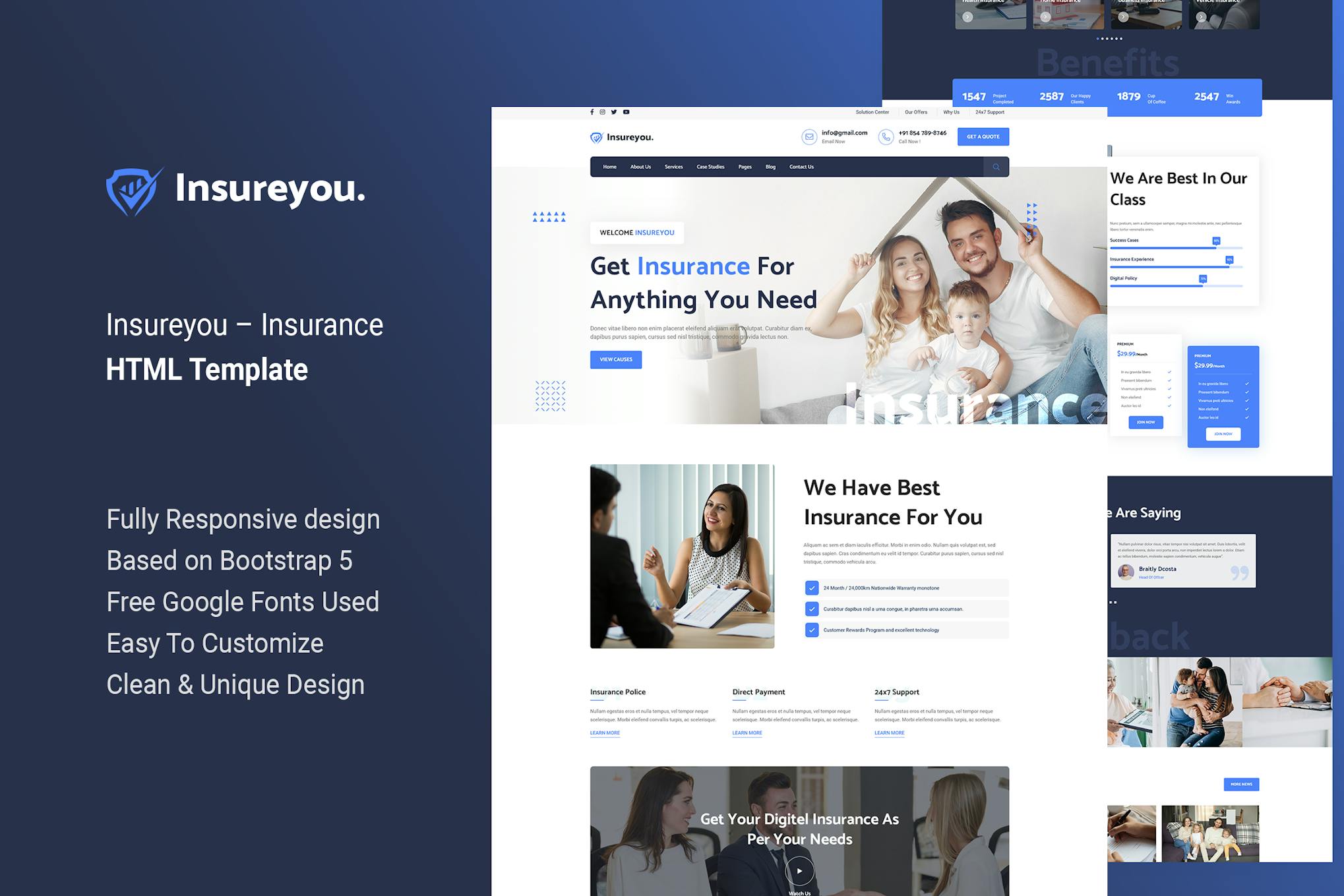Open the Instagram social icon

click(603, 112)
